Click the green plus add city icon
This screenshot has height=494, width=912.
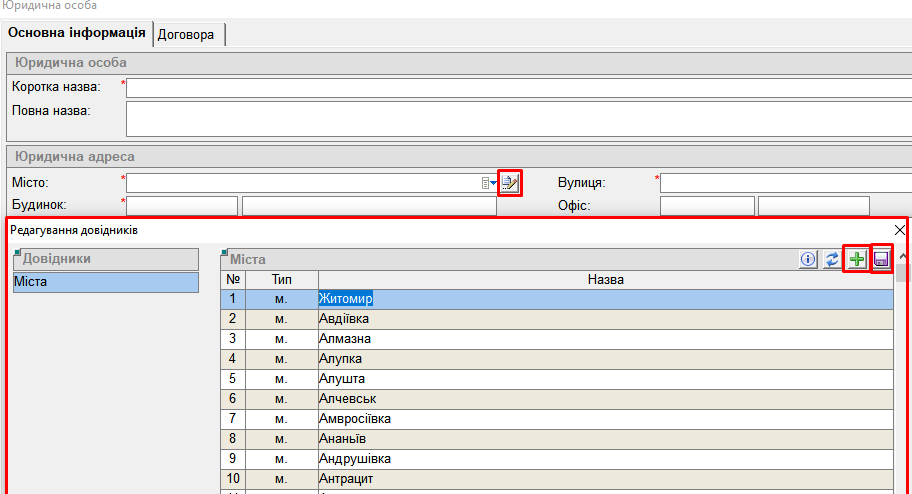pos(856,260)
